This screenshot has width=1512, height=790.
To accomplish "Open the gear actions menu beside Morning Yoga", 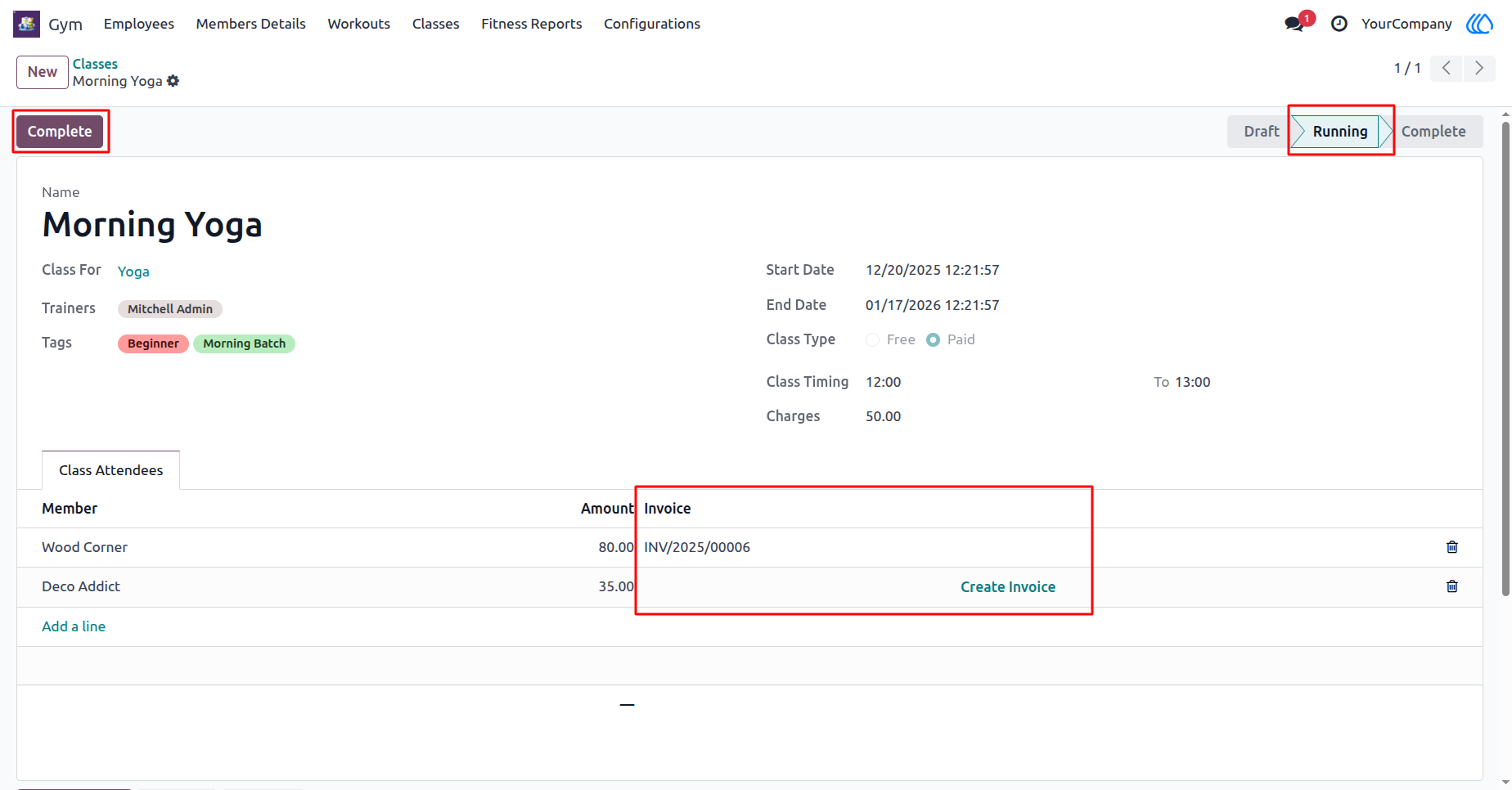I will coord(173,81).
